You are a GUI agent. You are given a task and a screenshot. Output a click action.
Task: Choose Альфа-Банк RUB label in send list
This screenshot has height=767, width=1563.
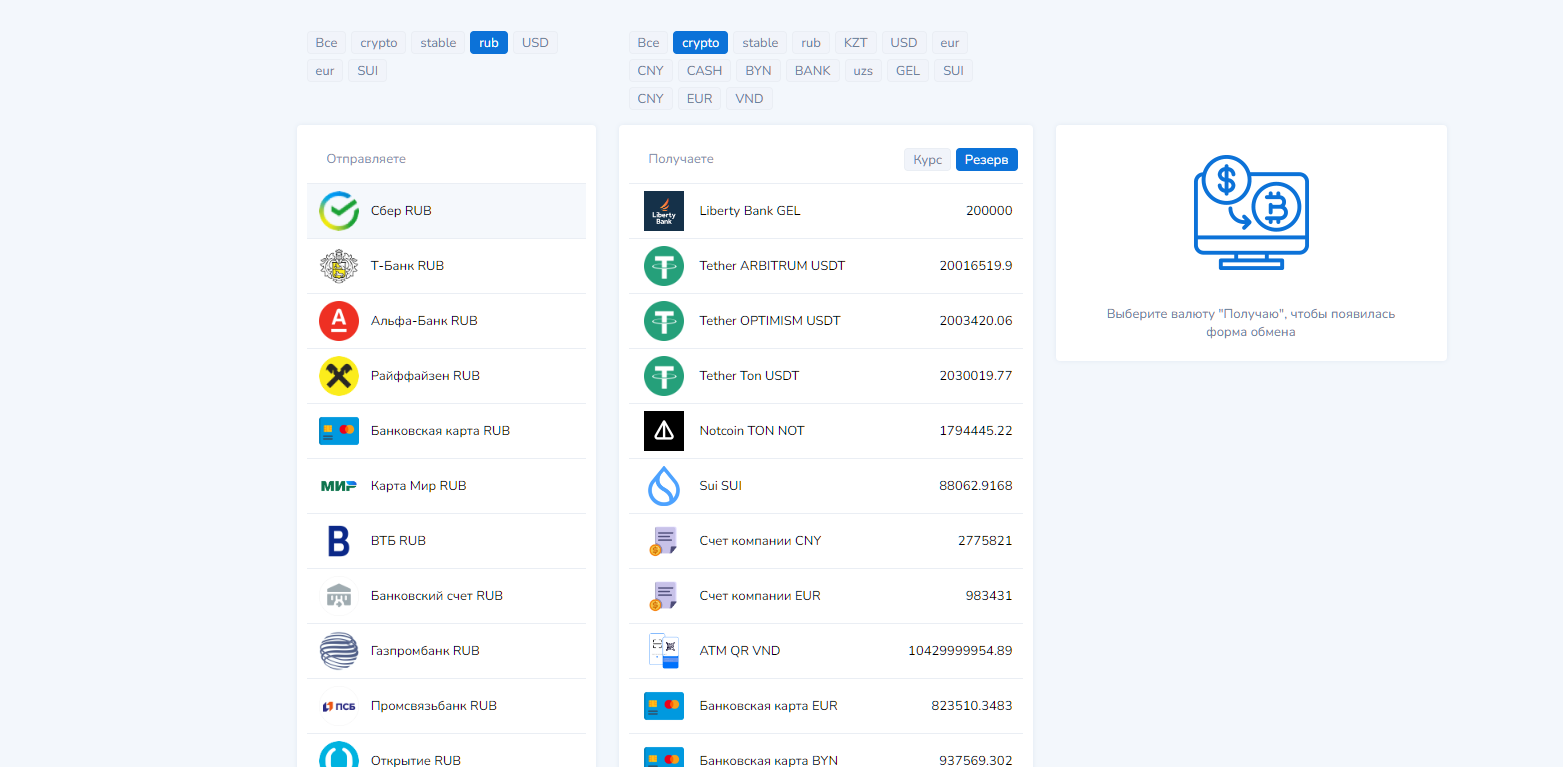coord(424,321)
